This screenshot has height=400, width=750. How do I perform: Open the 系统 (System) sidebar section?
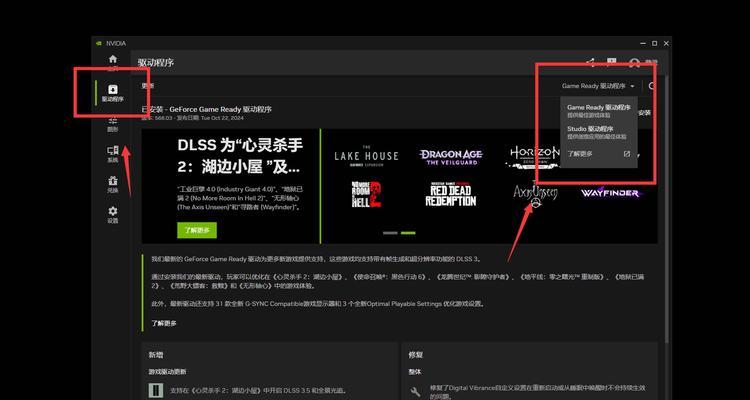click(112, 155)
